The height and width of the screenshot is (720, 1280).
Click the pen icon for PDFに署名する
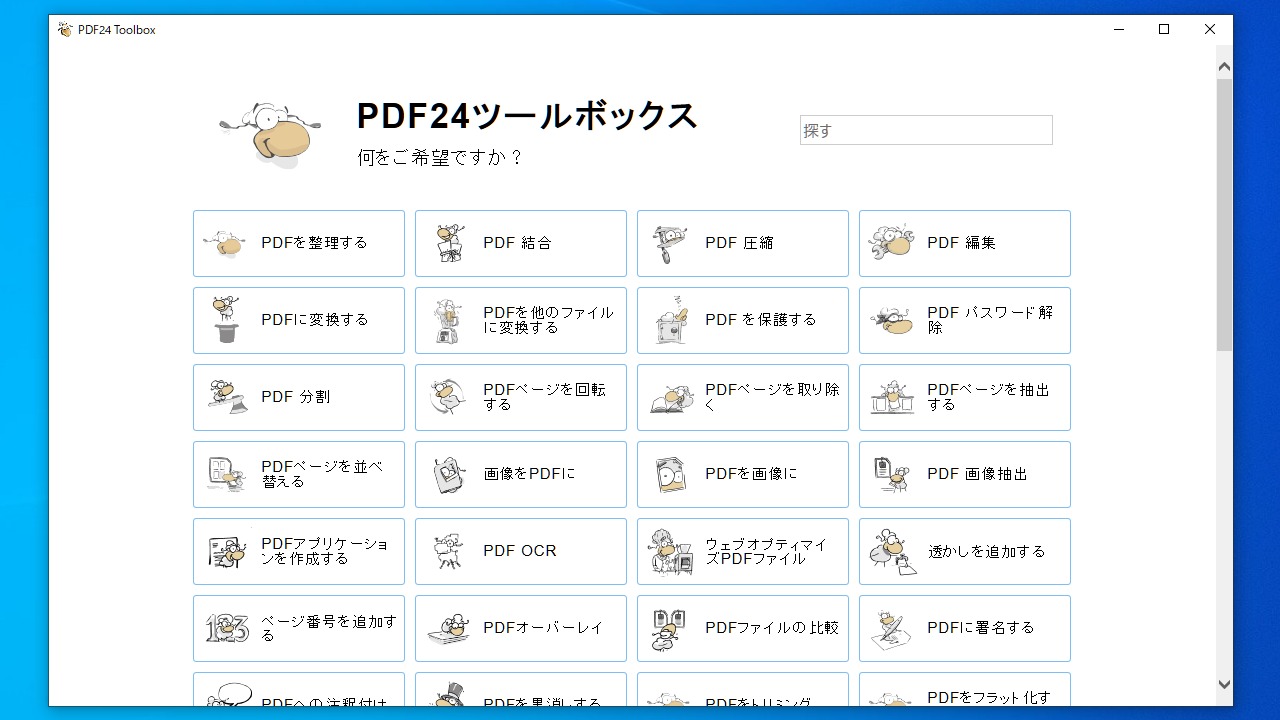(891, 628)
